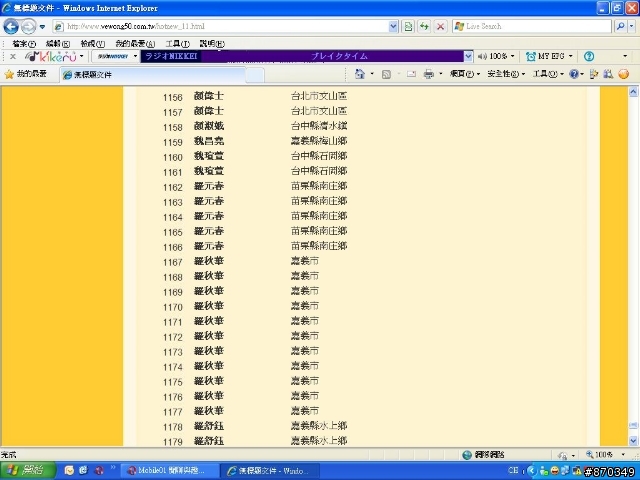
Task: Click the RSS feeds icon
Action: (x=386, y=74)
